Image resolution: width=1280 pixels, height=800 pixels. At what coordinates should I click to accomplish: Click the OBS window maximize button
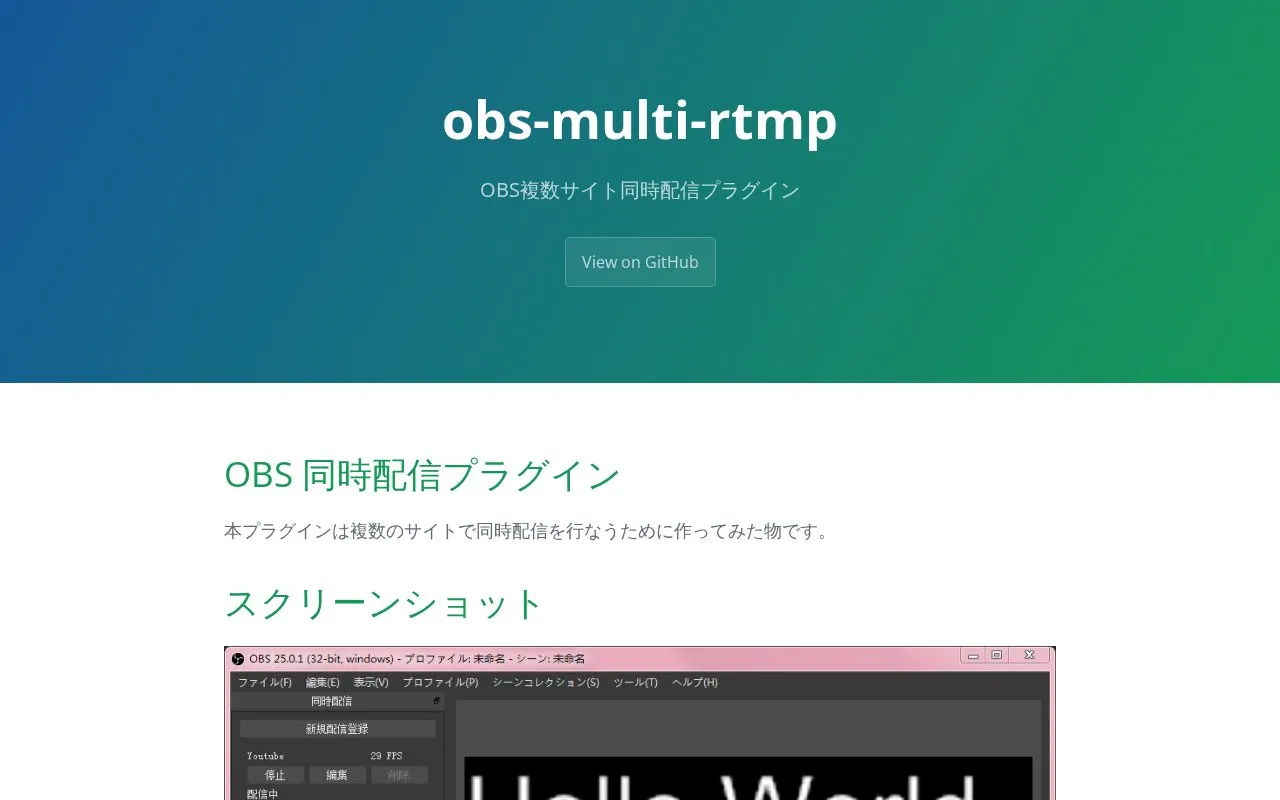click(996, 655)
